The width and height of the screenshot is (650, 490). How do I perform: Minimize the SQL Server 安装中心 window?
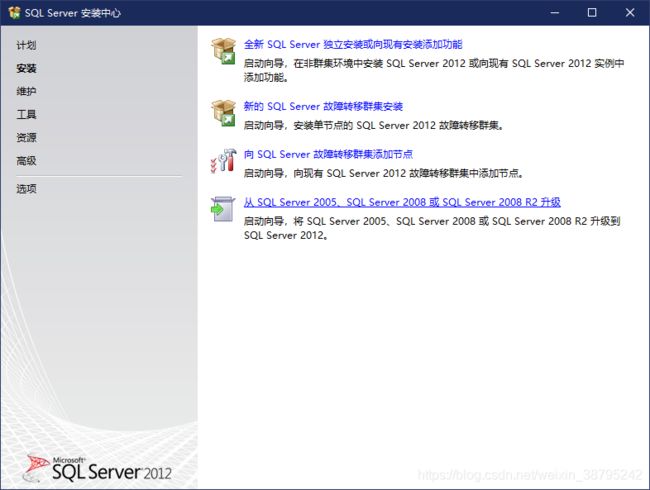tap(555, 12)
